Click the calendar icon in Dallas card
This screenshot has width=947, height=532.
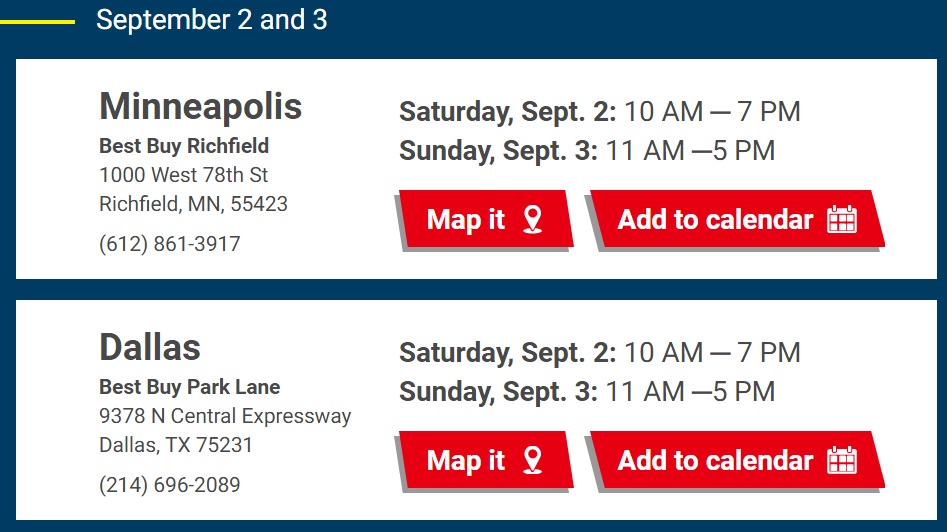tap(842, 460)
